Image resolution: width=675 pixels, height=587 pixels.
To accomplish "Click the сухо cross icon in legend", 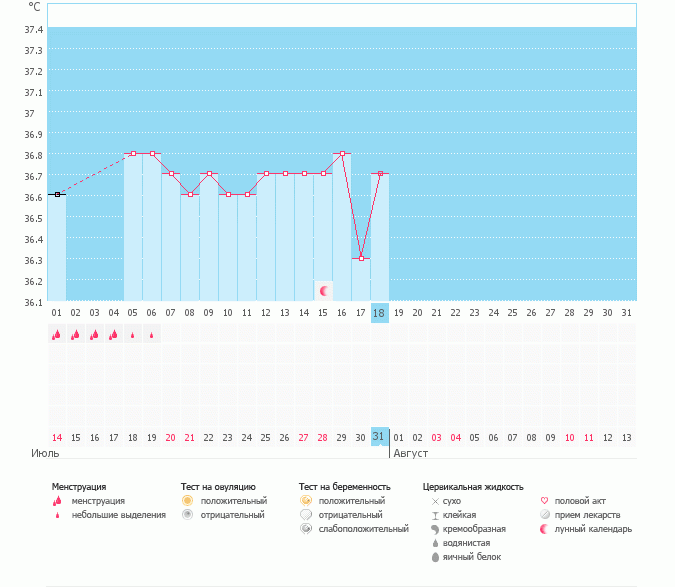I will point(434,500).
